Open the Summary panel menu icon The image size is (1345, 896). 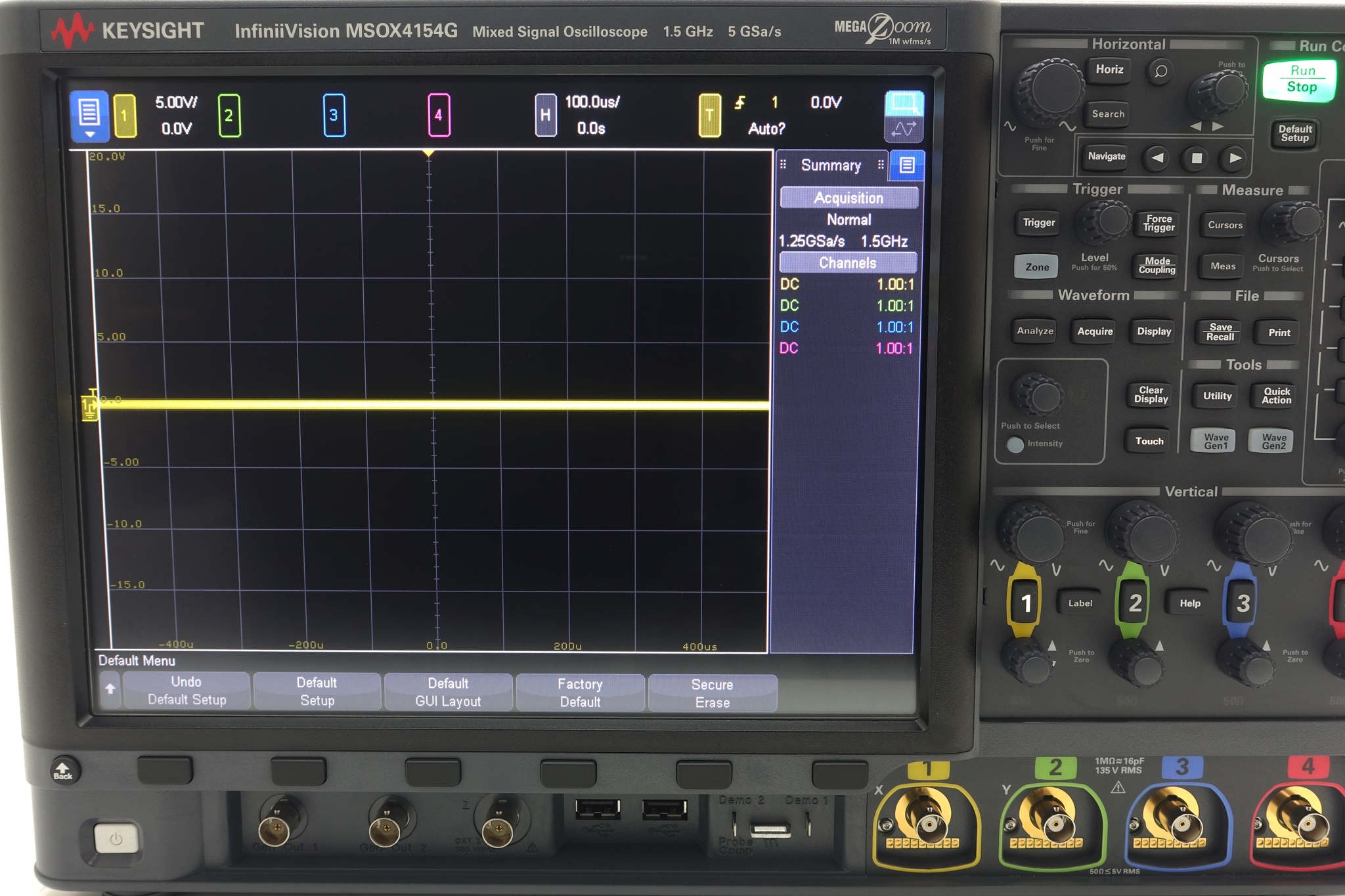point(909,165)
